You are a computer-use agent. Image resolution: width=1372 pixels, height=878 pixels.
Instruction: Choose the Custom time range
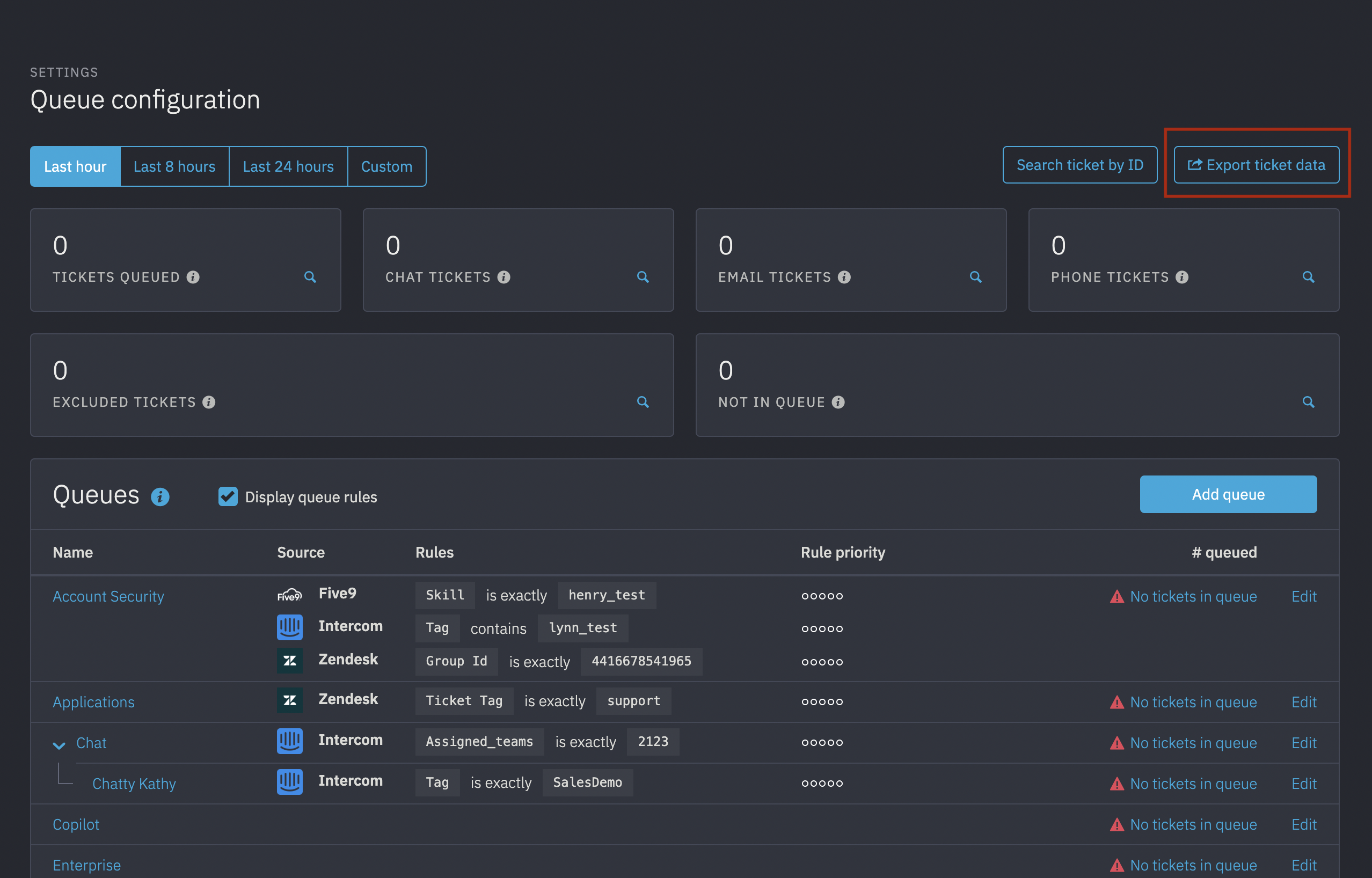[386, 166]
